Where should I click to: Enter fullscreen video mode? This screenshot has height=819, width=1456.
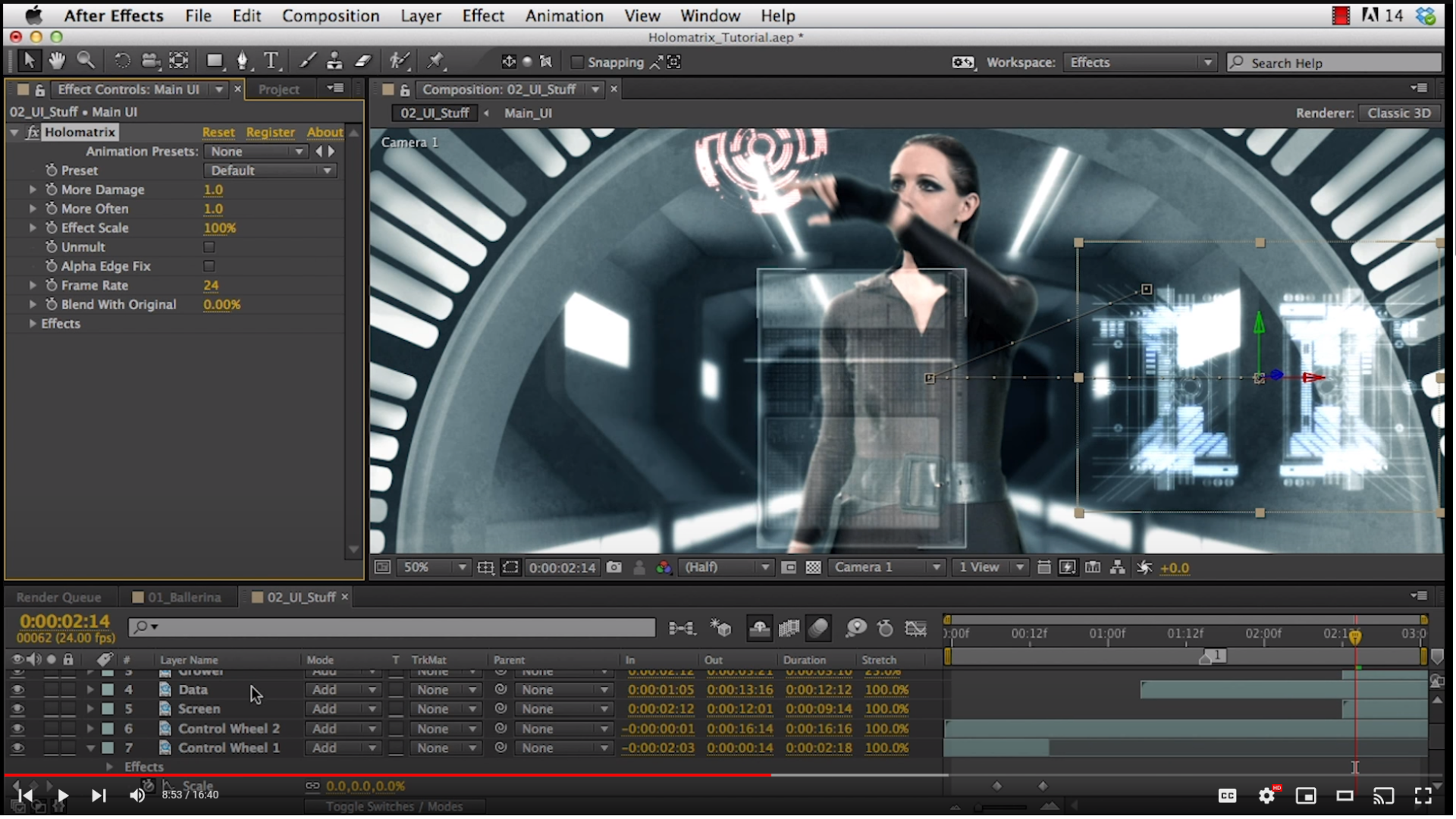(1423, 795)
